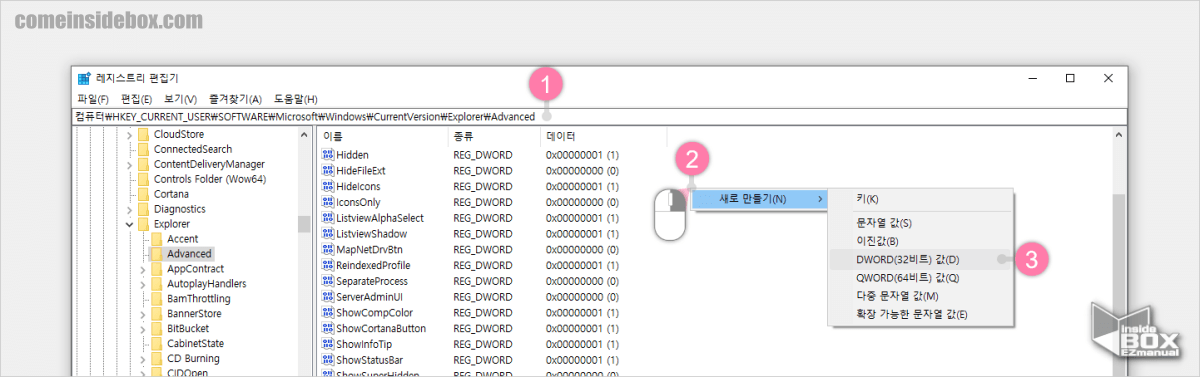Choose 이진값(B) in the submenu

coord(921,241)
